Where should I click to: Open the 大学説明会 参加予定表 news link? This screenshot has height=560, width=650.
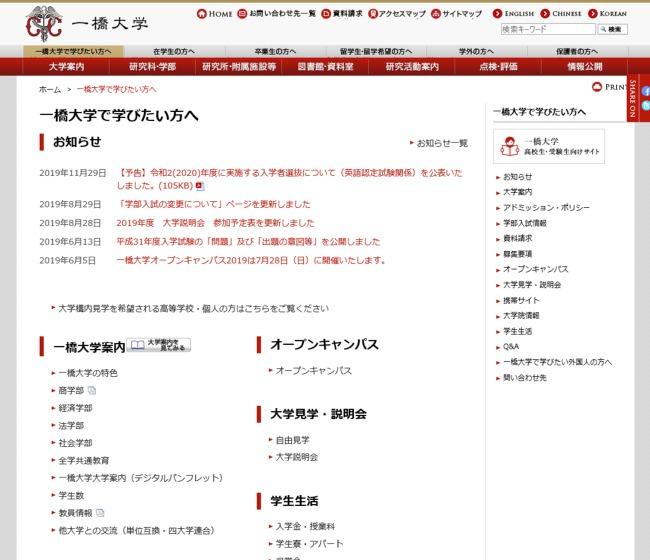[215, 223]
